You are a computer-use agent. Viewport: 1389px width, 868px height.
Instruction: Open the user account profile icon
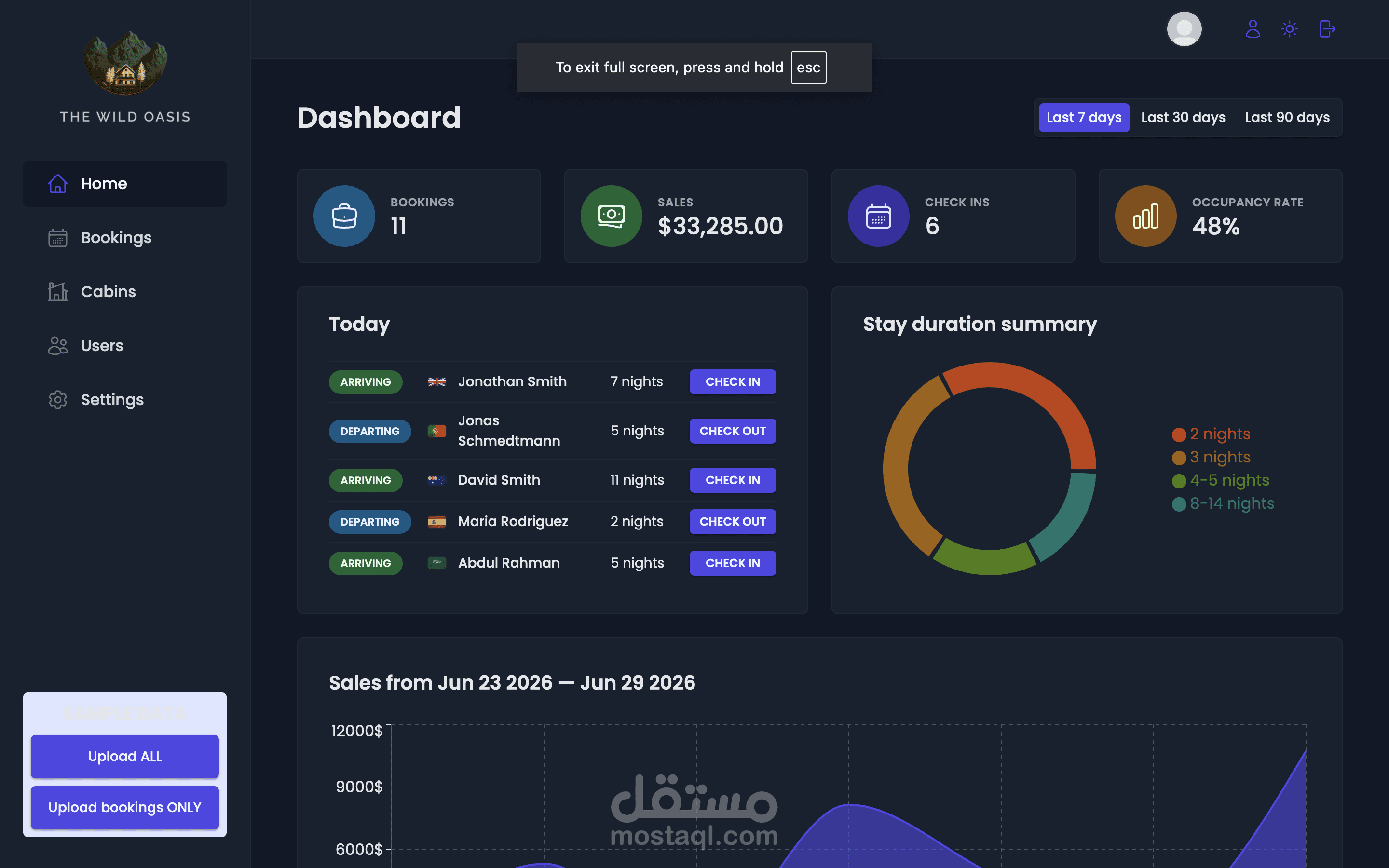[x=1253, y=29]
